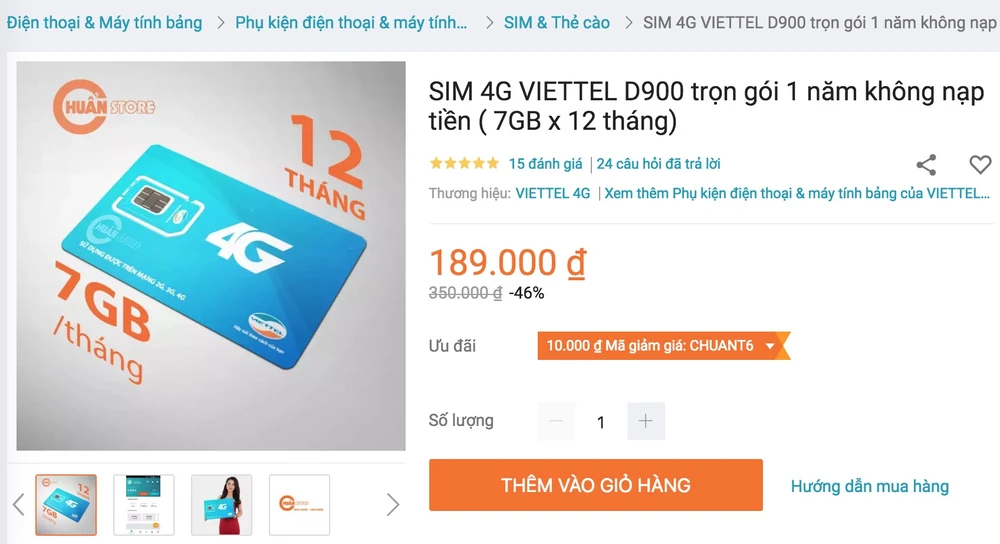This screenshot has height=544, width=1000.
Task: Increase quantity with plus button
Action: (x=645, y=421)
